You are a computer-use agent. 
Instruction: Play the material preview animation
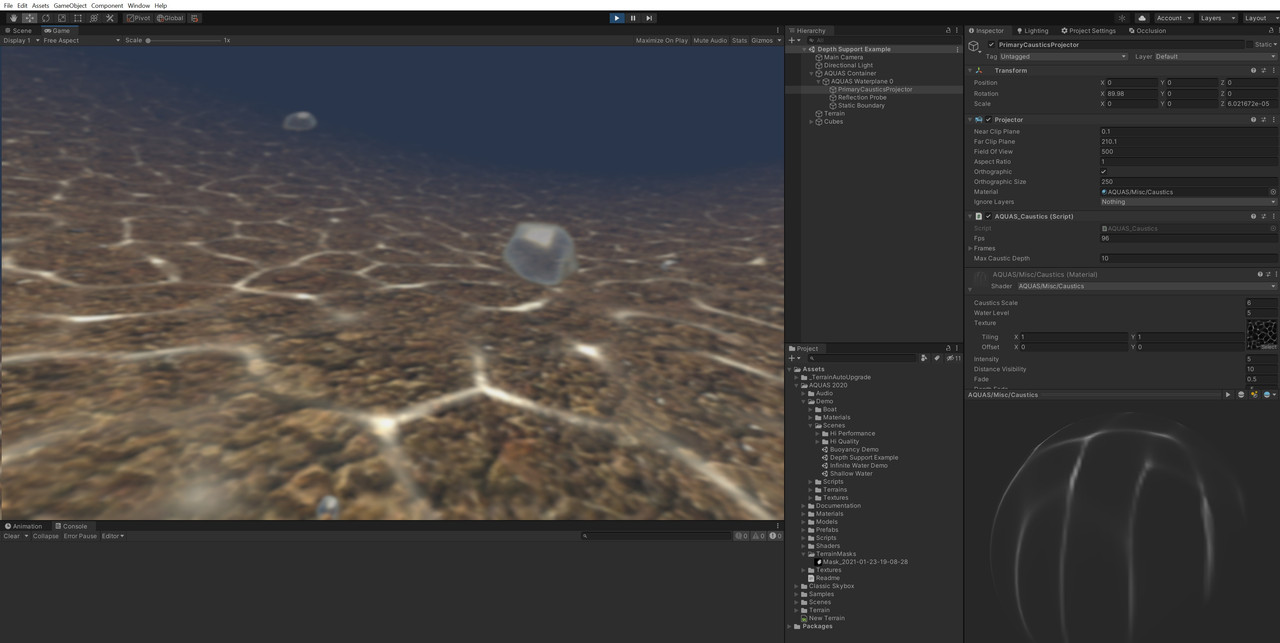pos(1228,395)
